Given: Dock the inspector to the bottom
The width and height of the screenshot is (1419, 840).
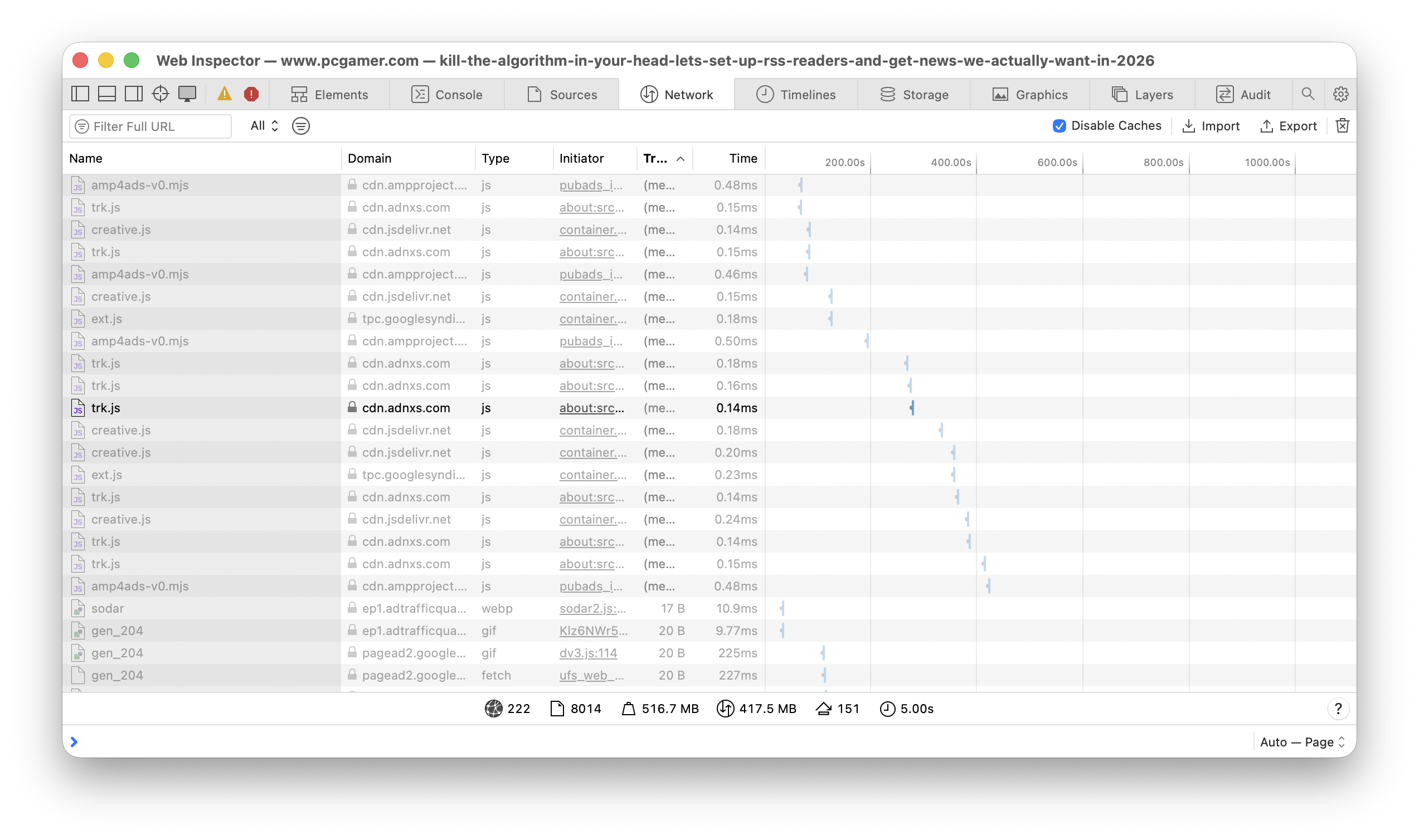Looking at the screenshot, I should (106, 94).
